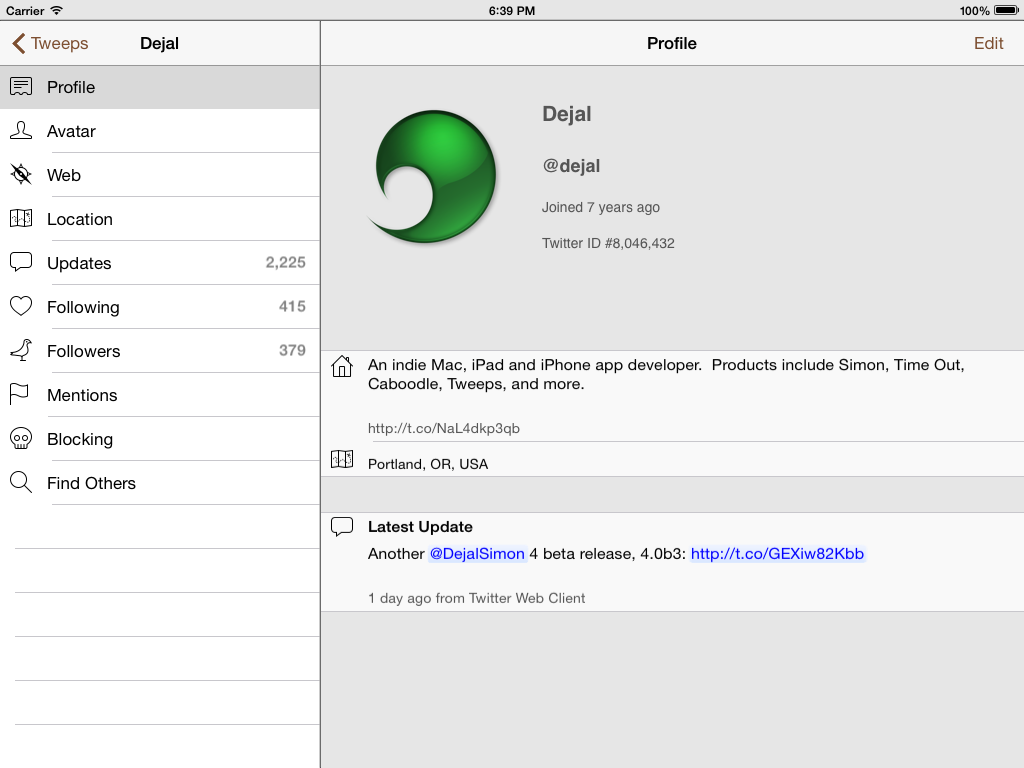The height and width of the screenshot is (768, 1024).
Task: Click the Location map icon in sidebar
Action: point(21,218)
